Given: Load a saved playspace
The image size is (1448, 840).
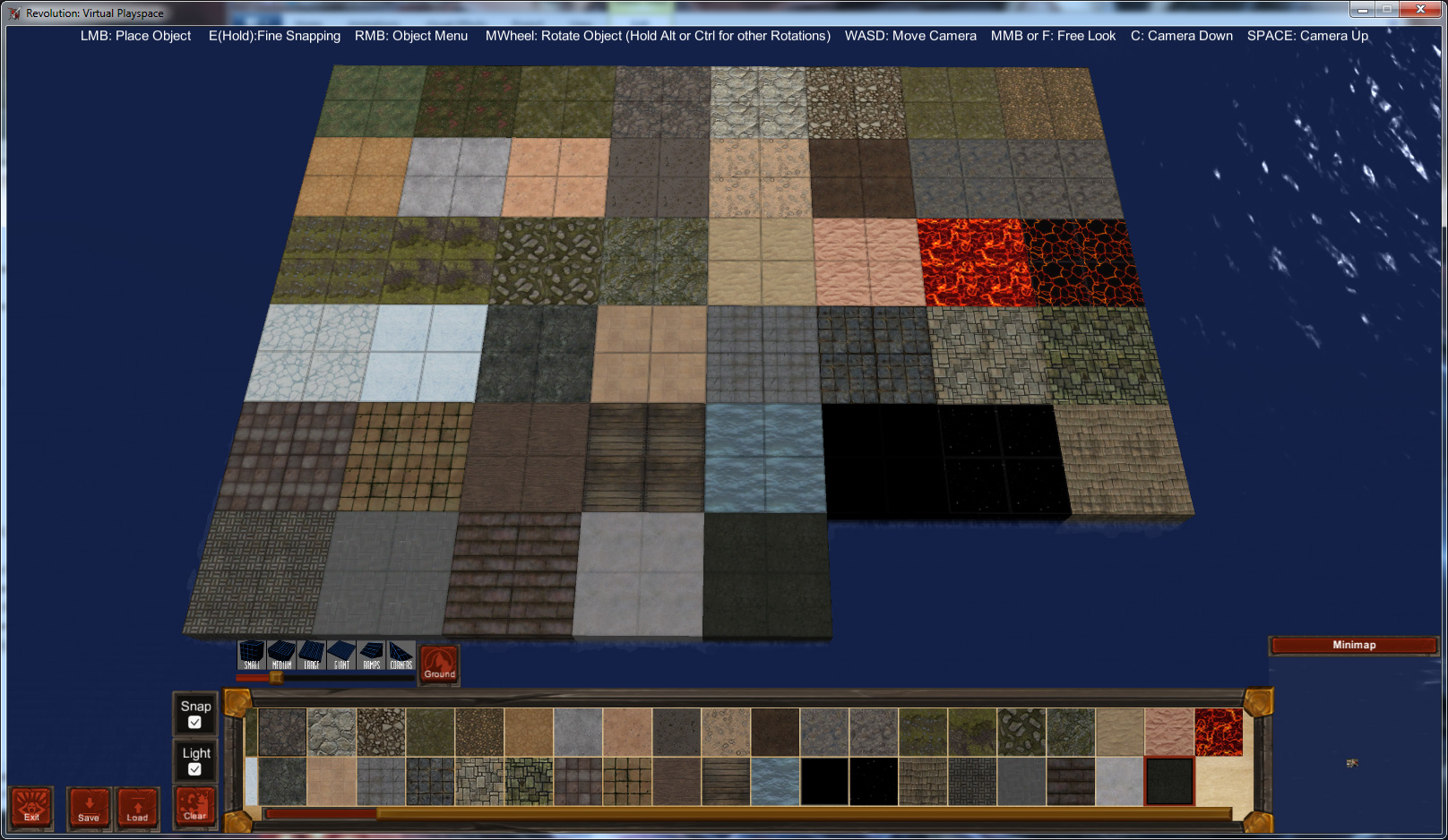Looking at the screenshot, I should pos(137,808).
